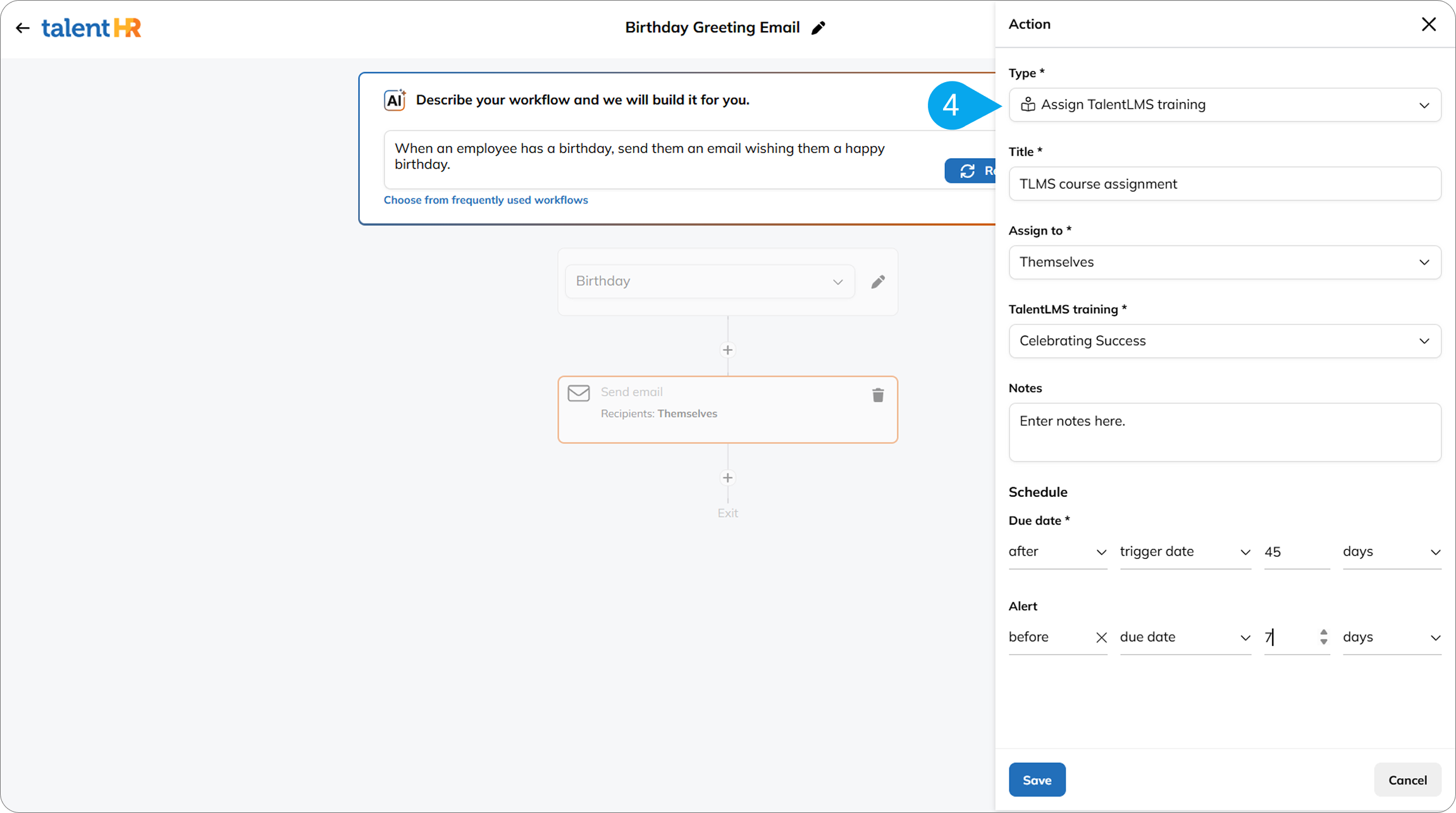1456x813 pixels.
Task: Edit the workflow title with pencil icon
Action: click(x=818, y=28)
